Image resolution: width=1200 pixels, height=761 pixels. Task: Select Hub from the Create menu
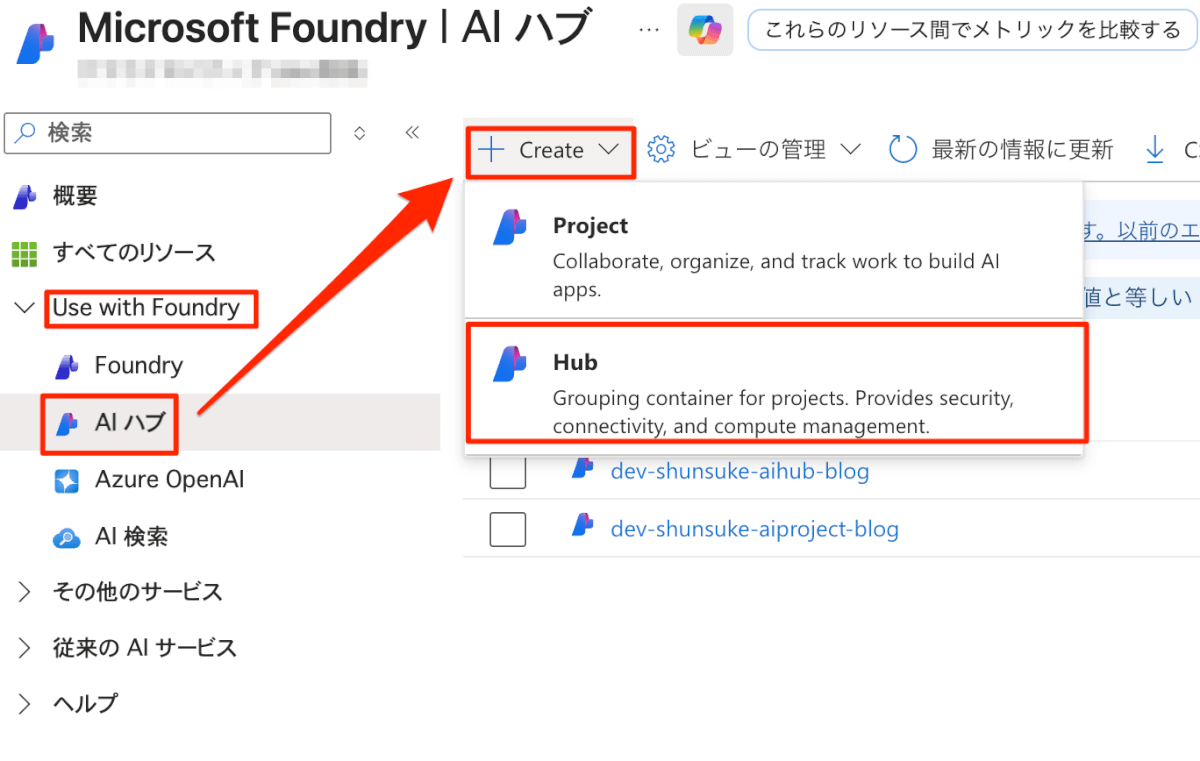pyautogui.click(x=775, y=381)
